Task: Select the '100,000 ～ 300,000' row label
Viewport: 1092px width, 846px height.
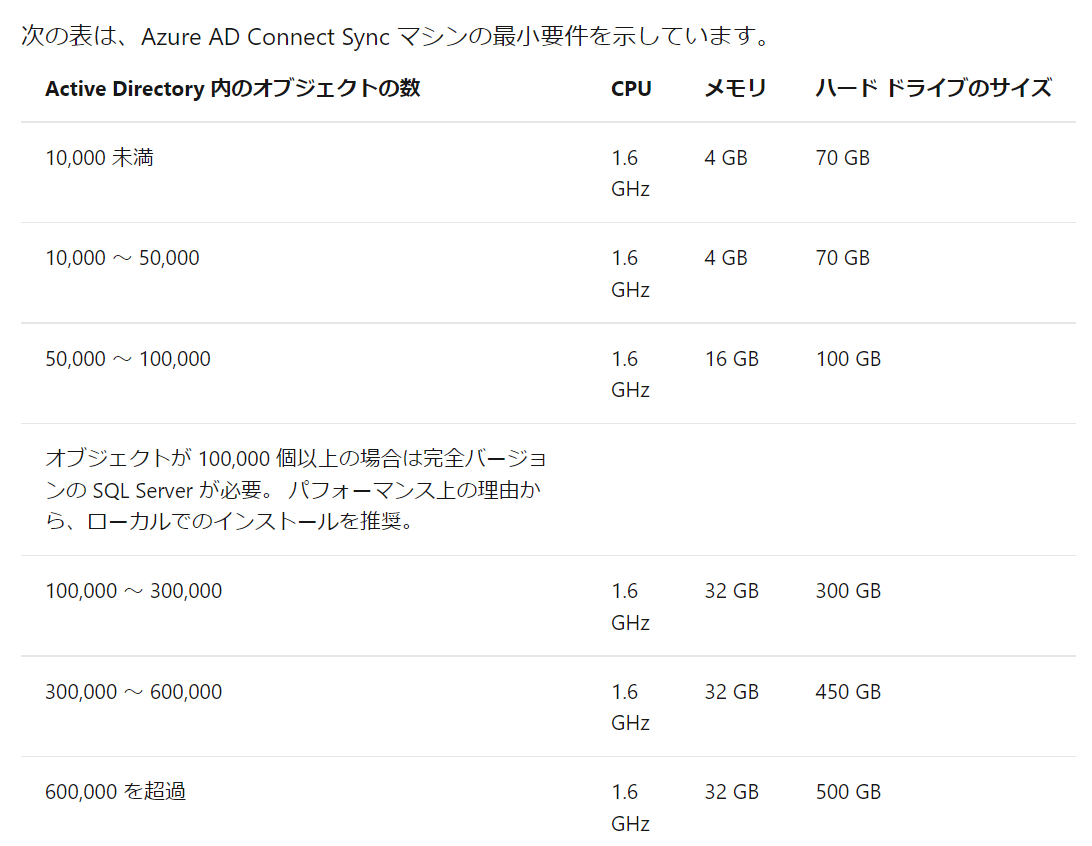Action: (134, 591)
